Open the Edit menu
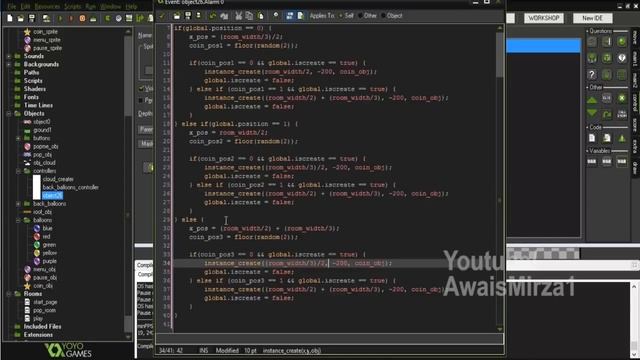The image size is (640, 360). [x=25, y=7]
